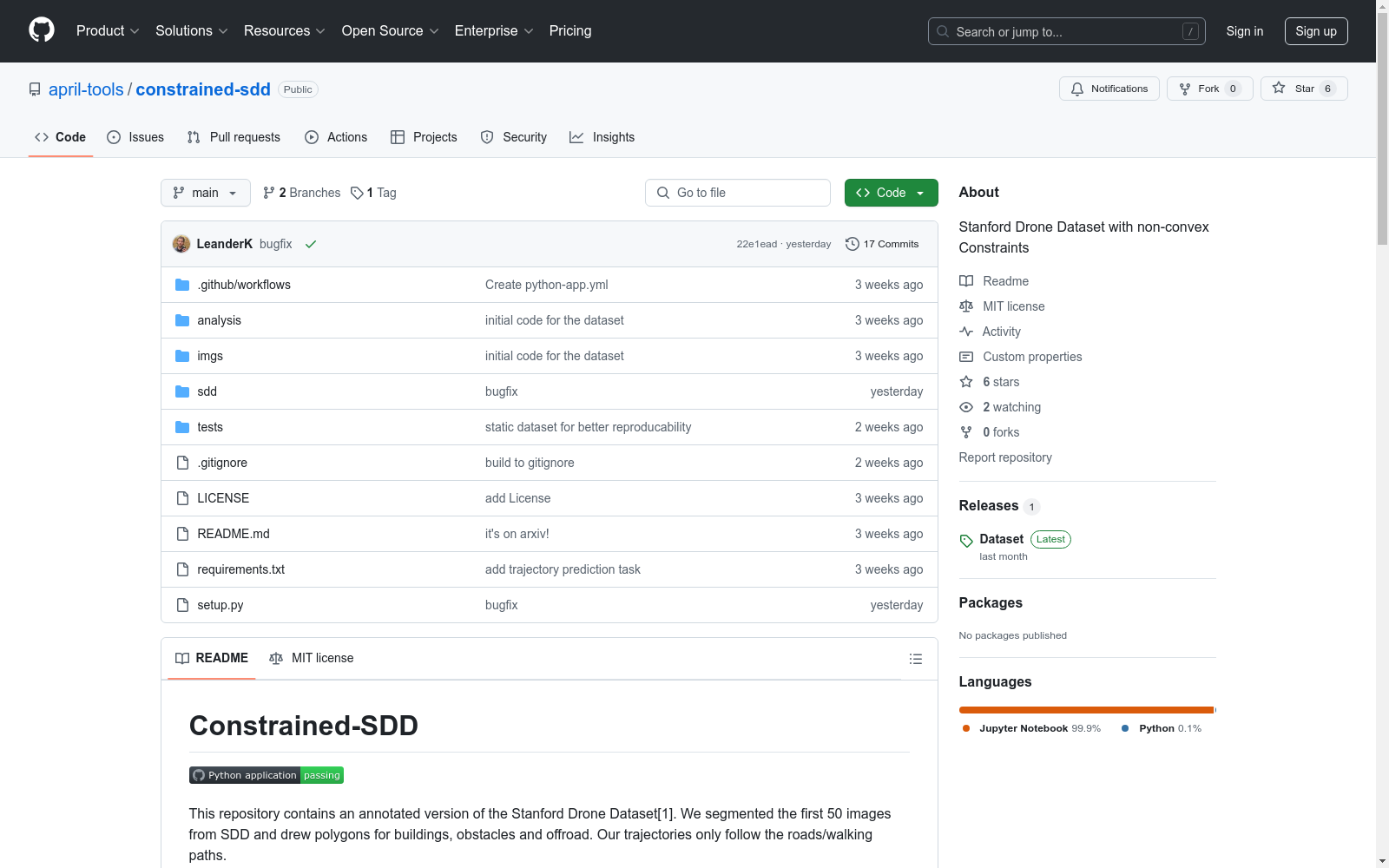Fork the repository
The width and height of the screenshot is (1389, 868).
(x=1210, y=89)
